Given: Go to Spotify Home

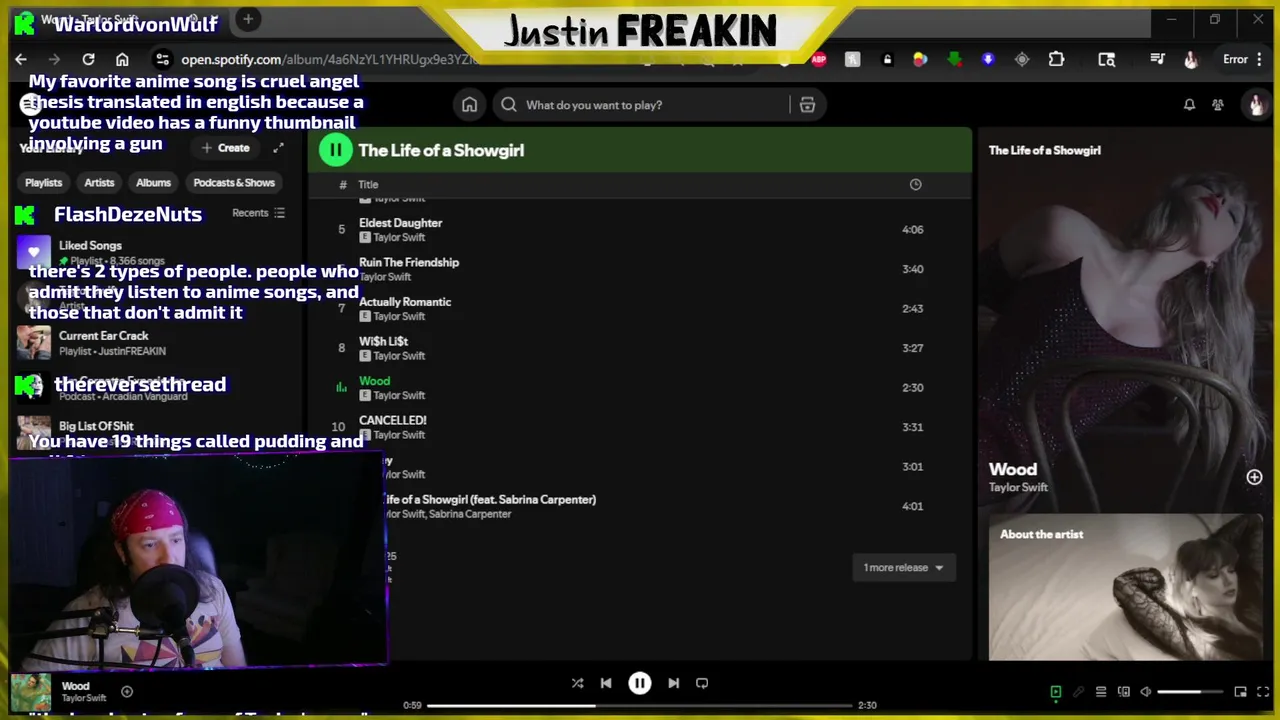Looking at the screenshot, I should [469, 105].
